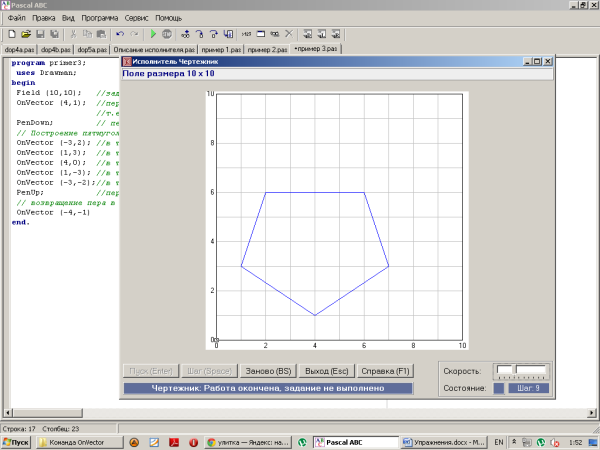Click the EN language indicator in tray
The width and height of the screenshot is (600, 450).
[498, 440]
